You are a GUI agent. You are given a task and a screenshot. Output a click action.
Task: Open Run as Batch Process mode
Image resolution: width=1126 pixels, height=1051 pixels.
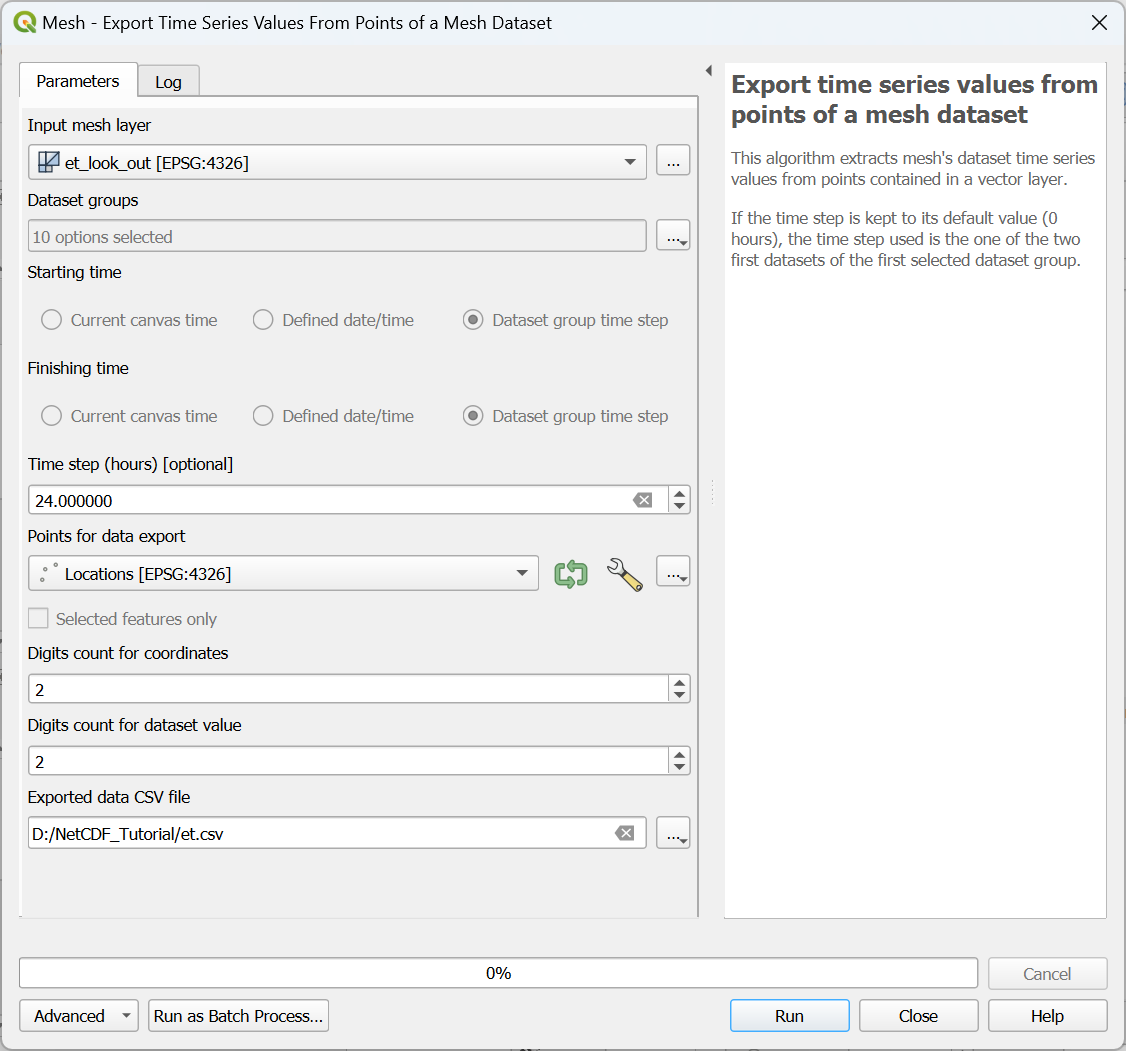click(237, 1015)
